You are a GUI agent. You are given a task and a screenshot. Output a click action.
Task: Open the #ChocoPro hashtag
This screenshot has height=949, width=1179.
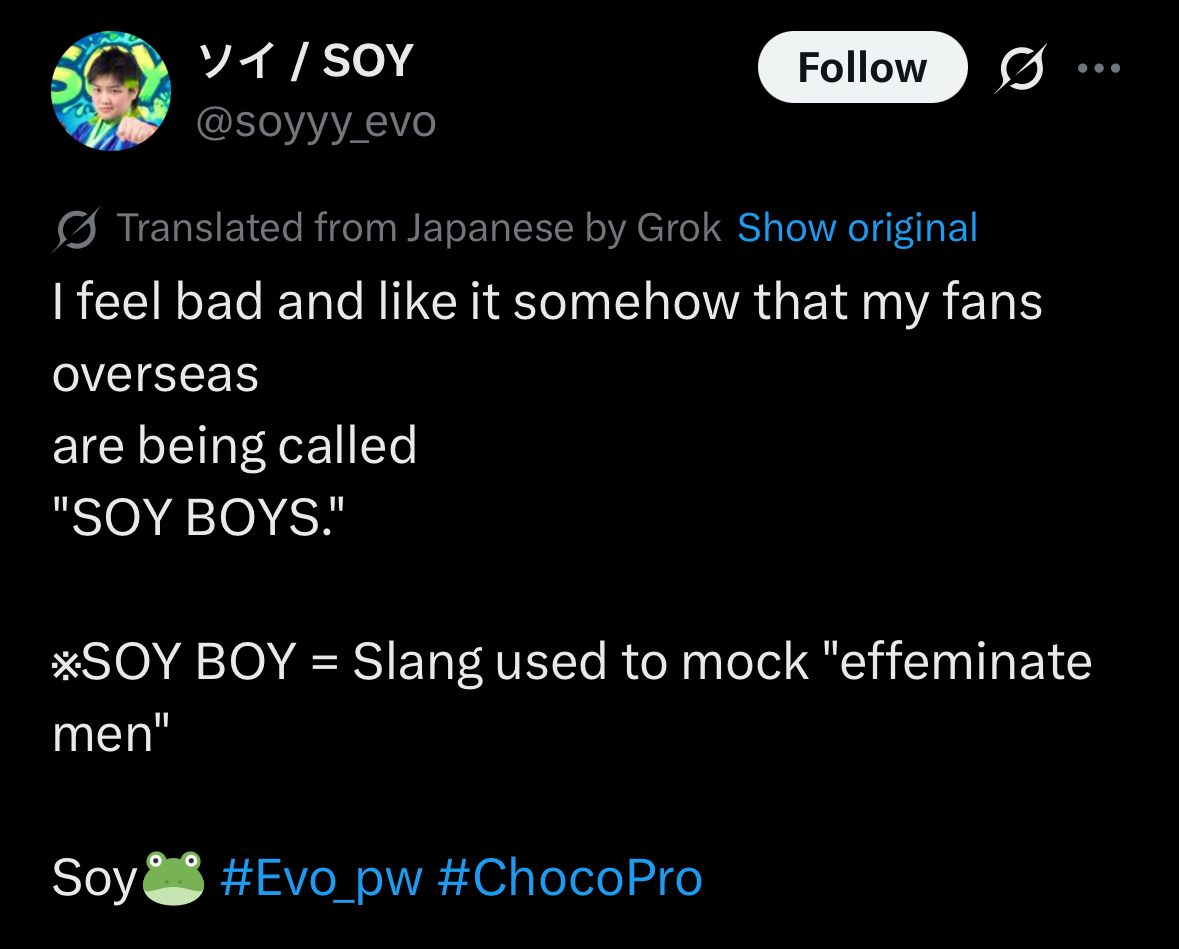click(570, 878)
